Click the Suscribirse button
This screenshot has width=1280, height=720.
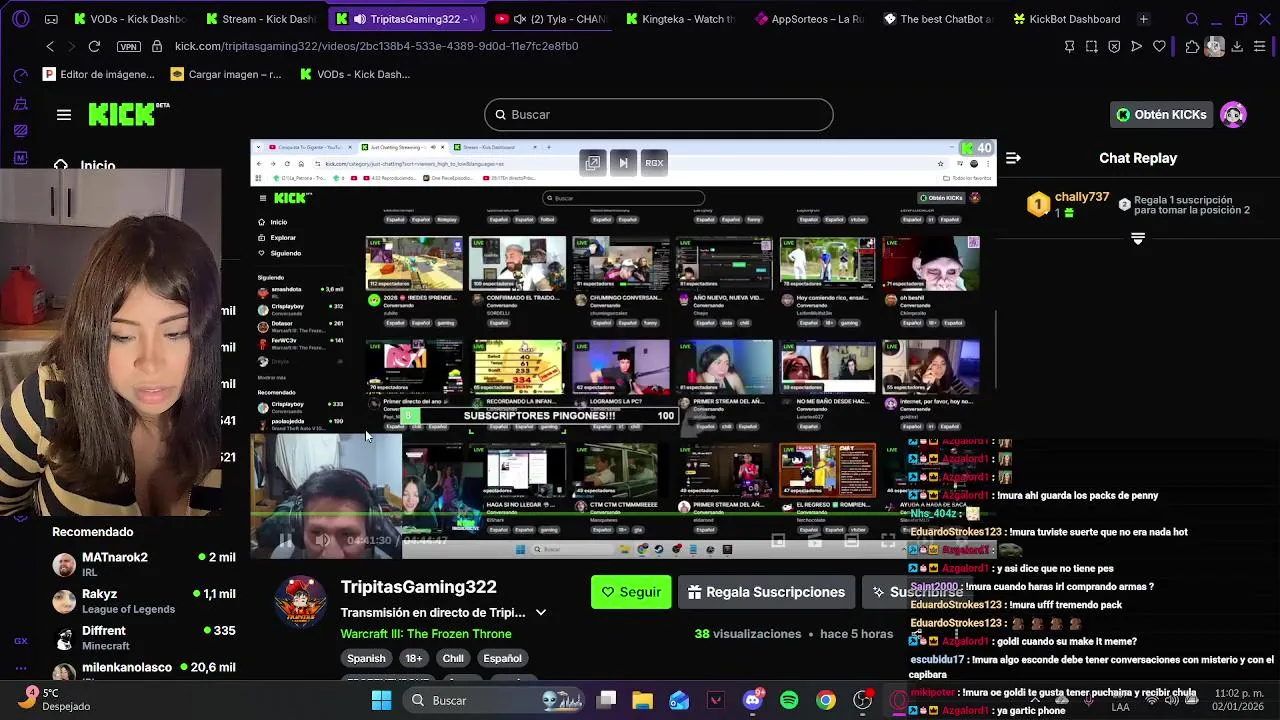point(918,592)
